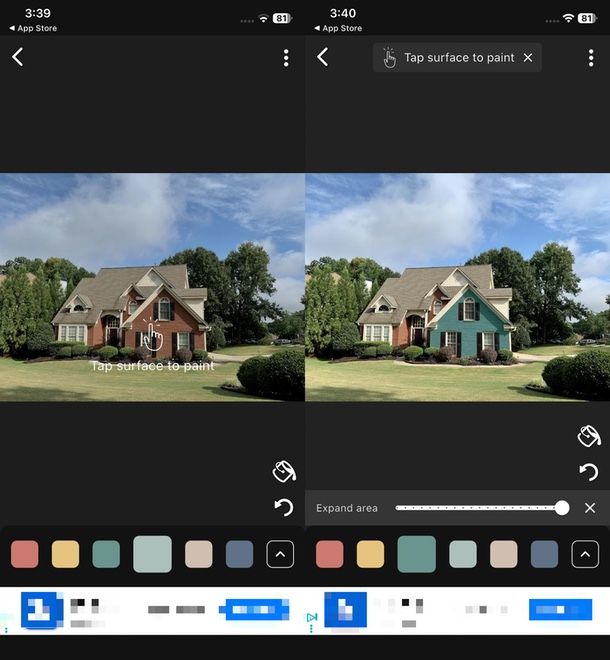Go back in the left phone screen
The height and width of the screenshot is (660, 610).
(x=18, y=57)
